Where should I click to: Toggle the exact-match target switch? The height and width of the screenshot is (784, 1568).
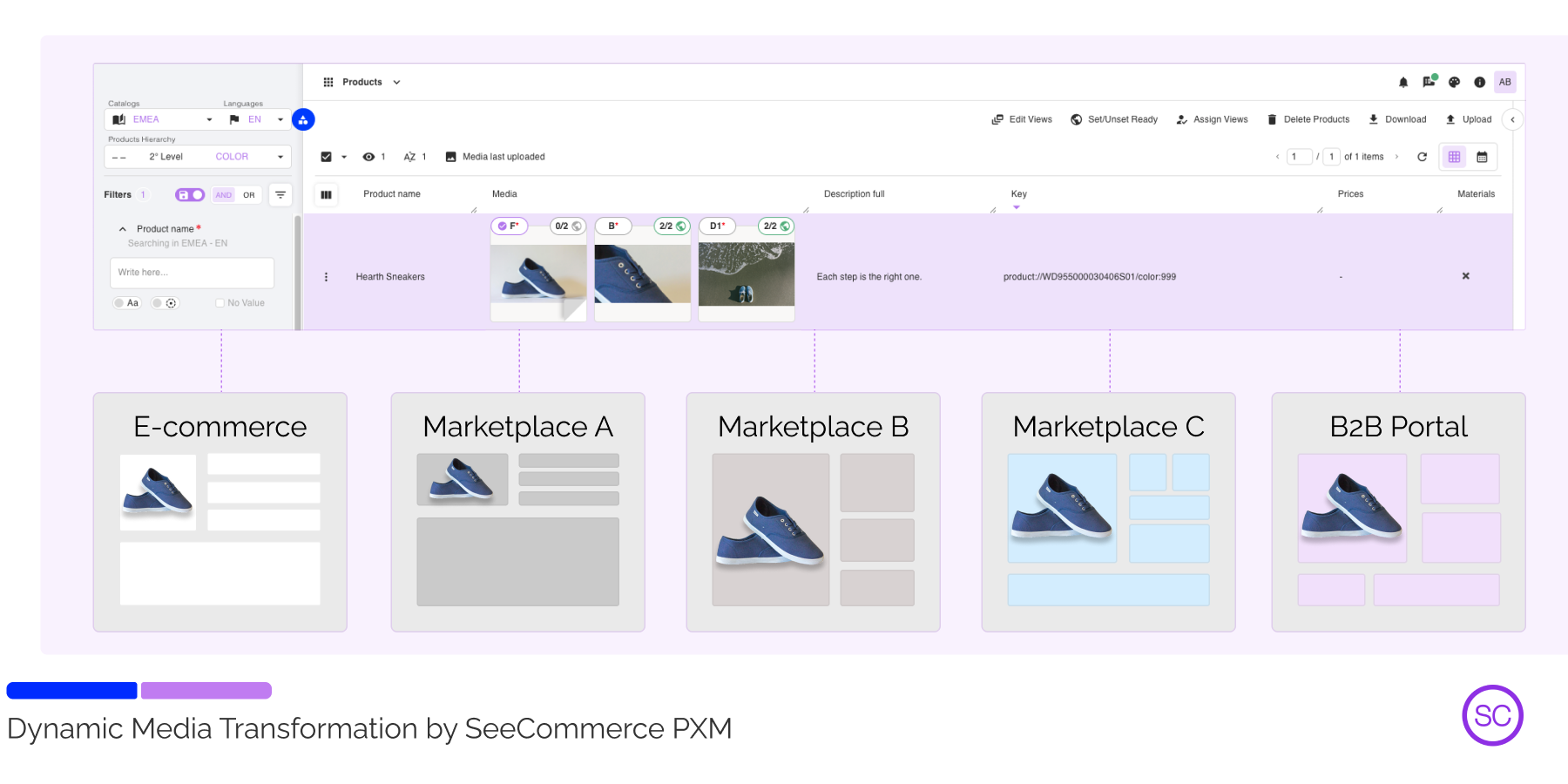pos(165,303)
